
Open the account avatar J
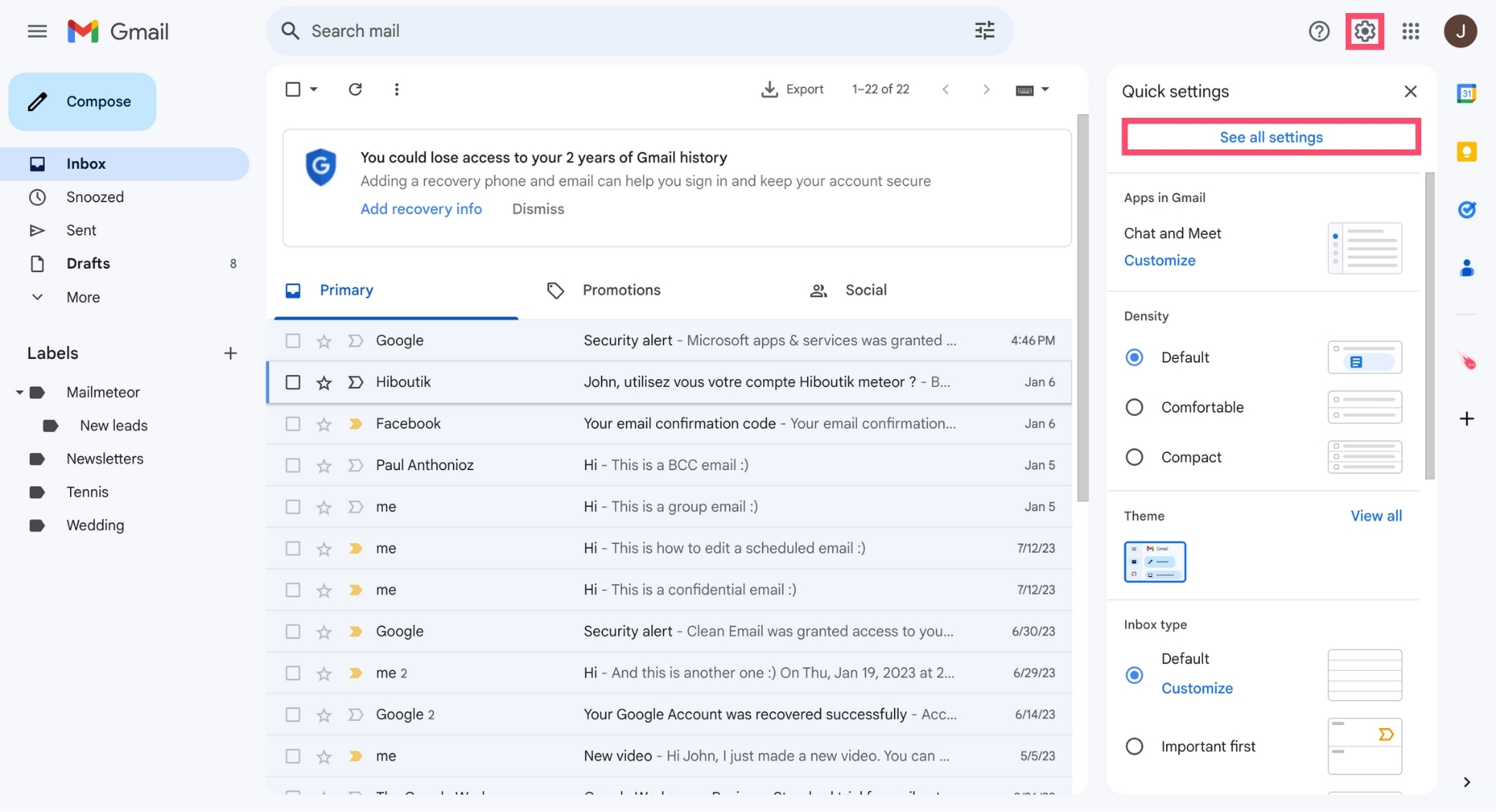[1460, 31]
